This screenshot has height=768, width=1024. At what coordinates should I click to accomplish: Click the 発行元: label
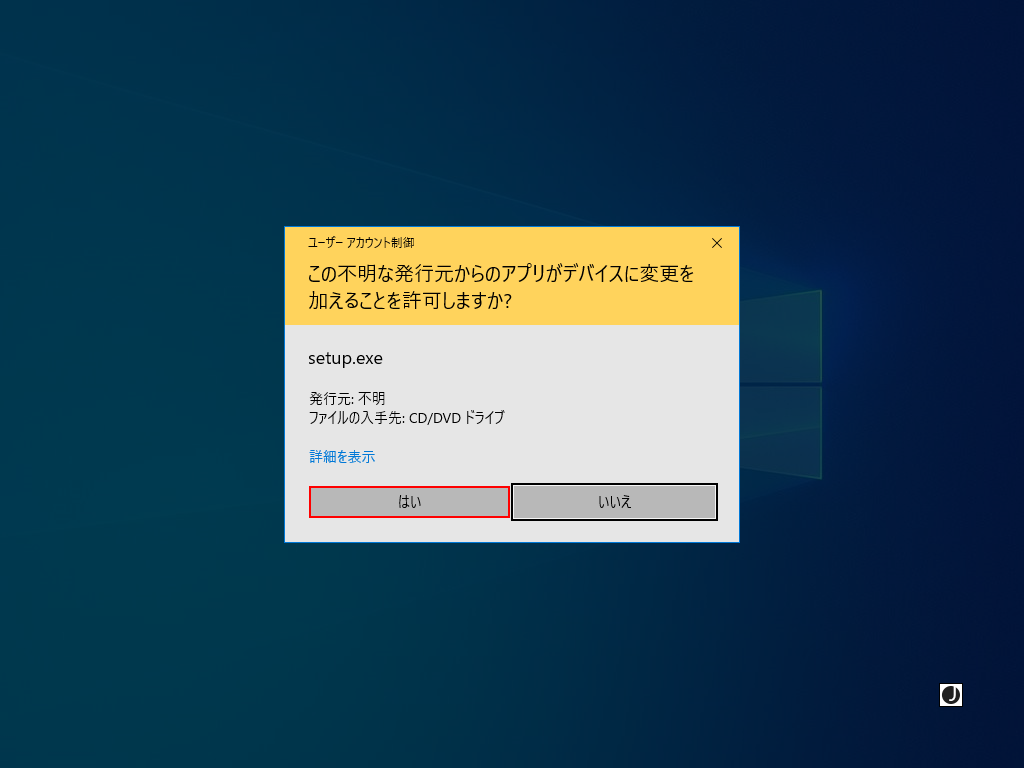pyautogui.click(x=331, y=398)
